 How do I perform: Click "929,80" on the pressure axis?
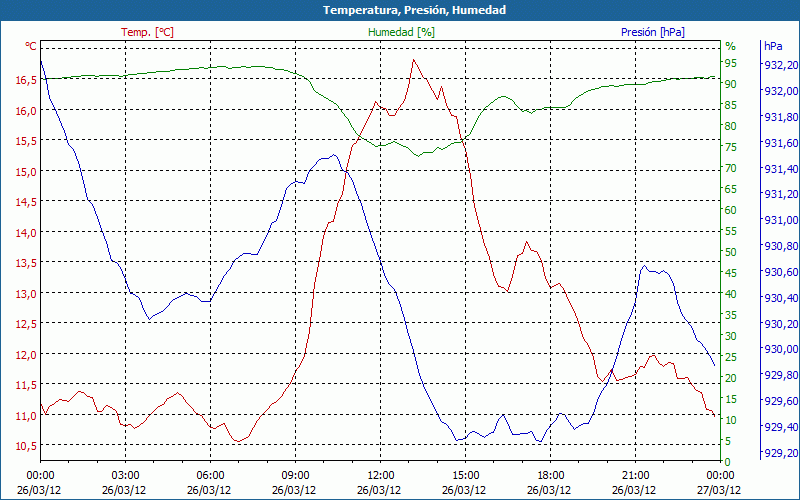click(781, 375)
